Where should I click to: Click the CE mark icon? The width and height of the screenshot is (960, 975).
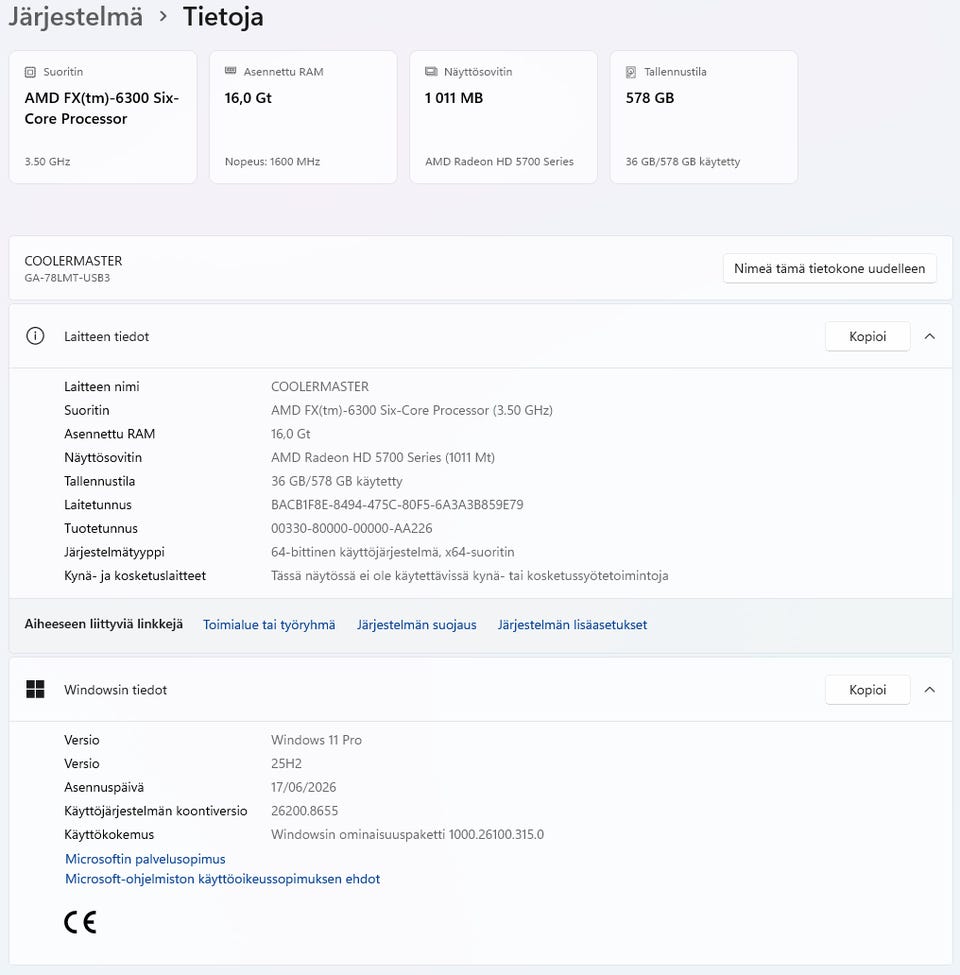tap(80, 922)
